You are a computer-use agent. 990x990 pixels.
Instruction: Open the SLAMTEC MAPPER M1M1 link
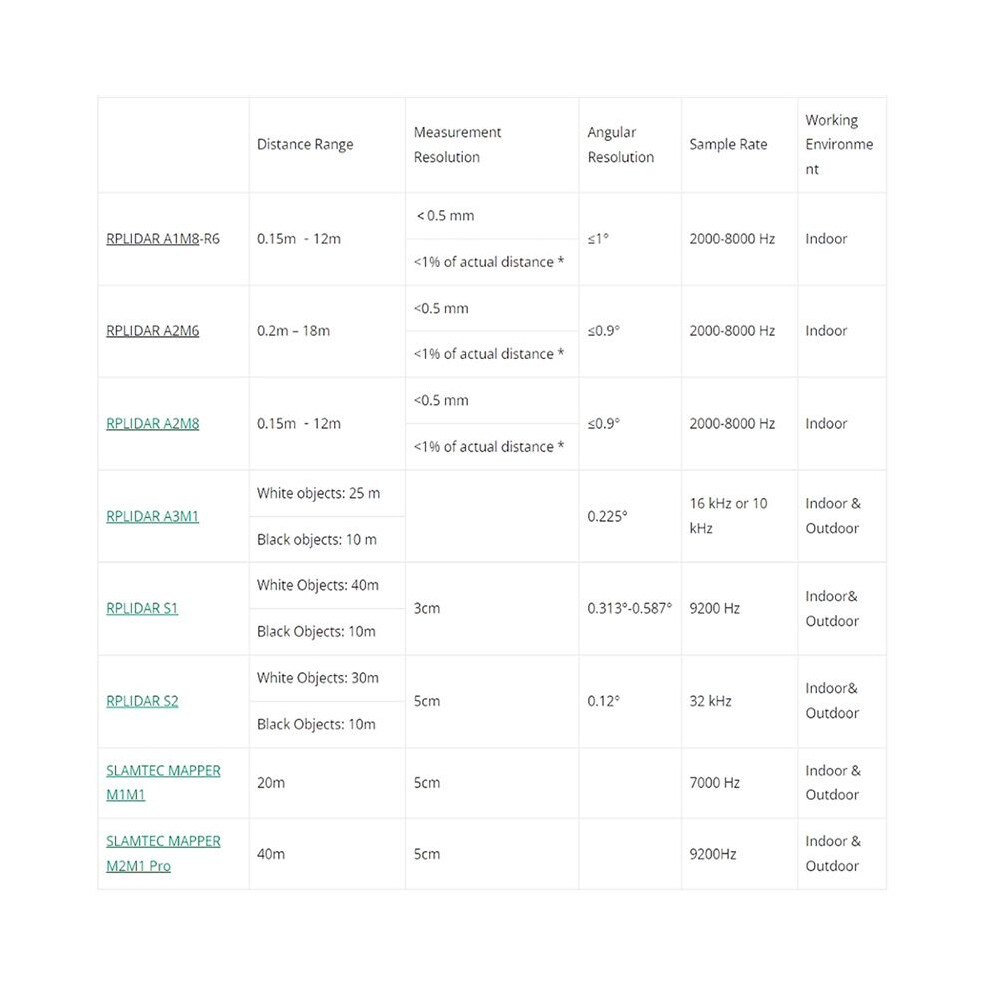pos(163,783)
